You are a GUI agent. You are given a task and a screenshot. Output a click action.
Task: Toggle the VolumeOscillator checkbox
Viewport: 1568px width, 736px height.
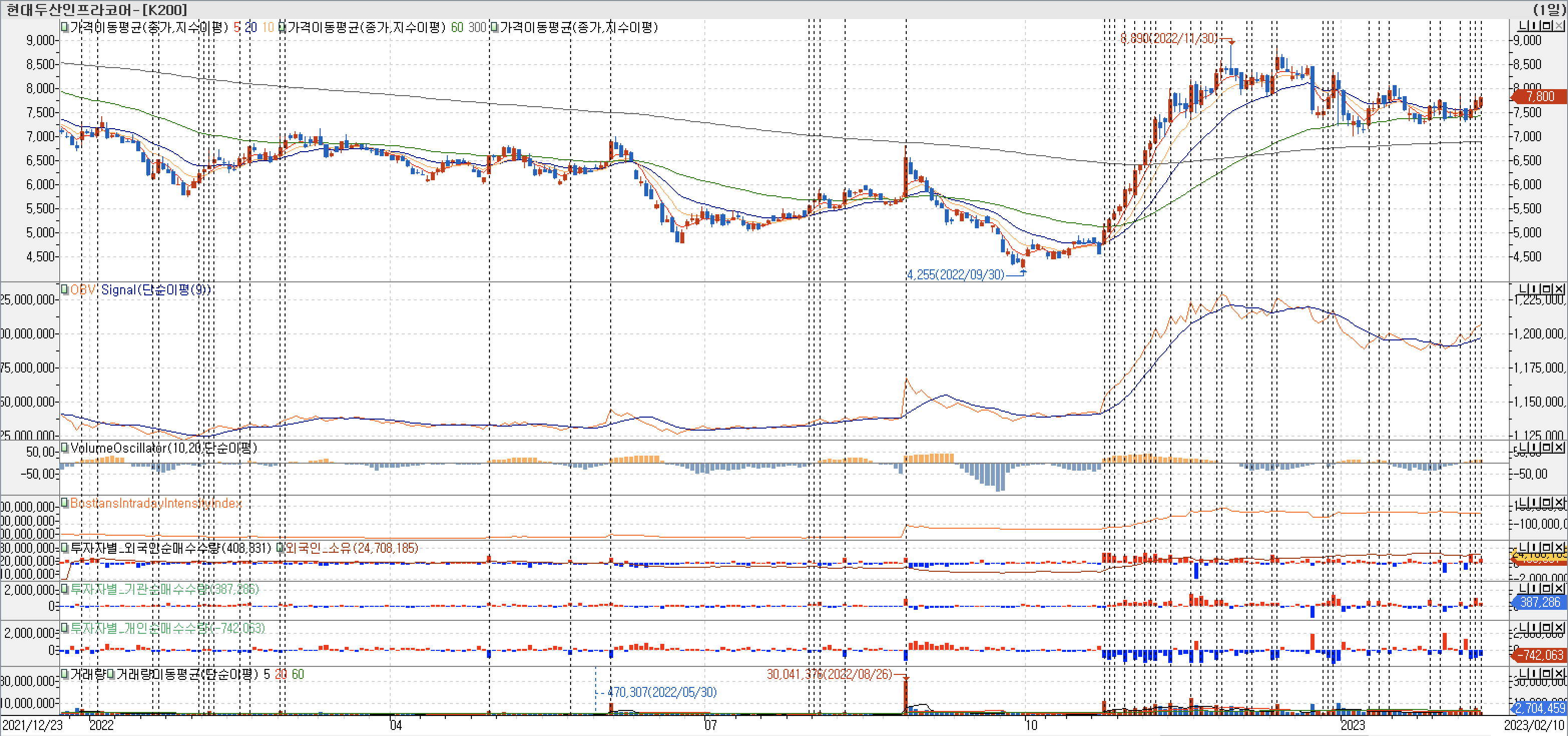coord(65,448)
